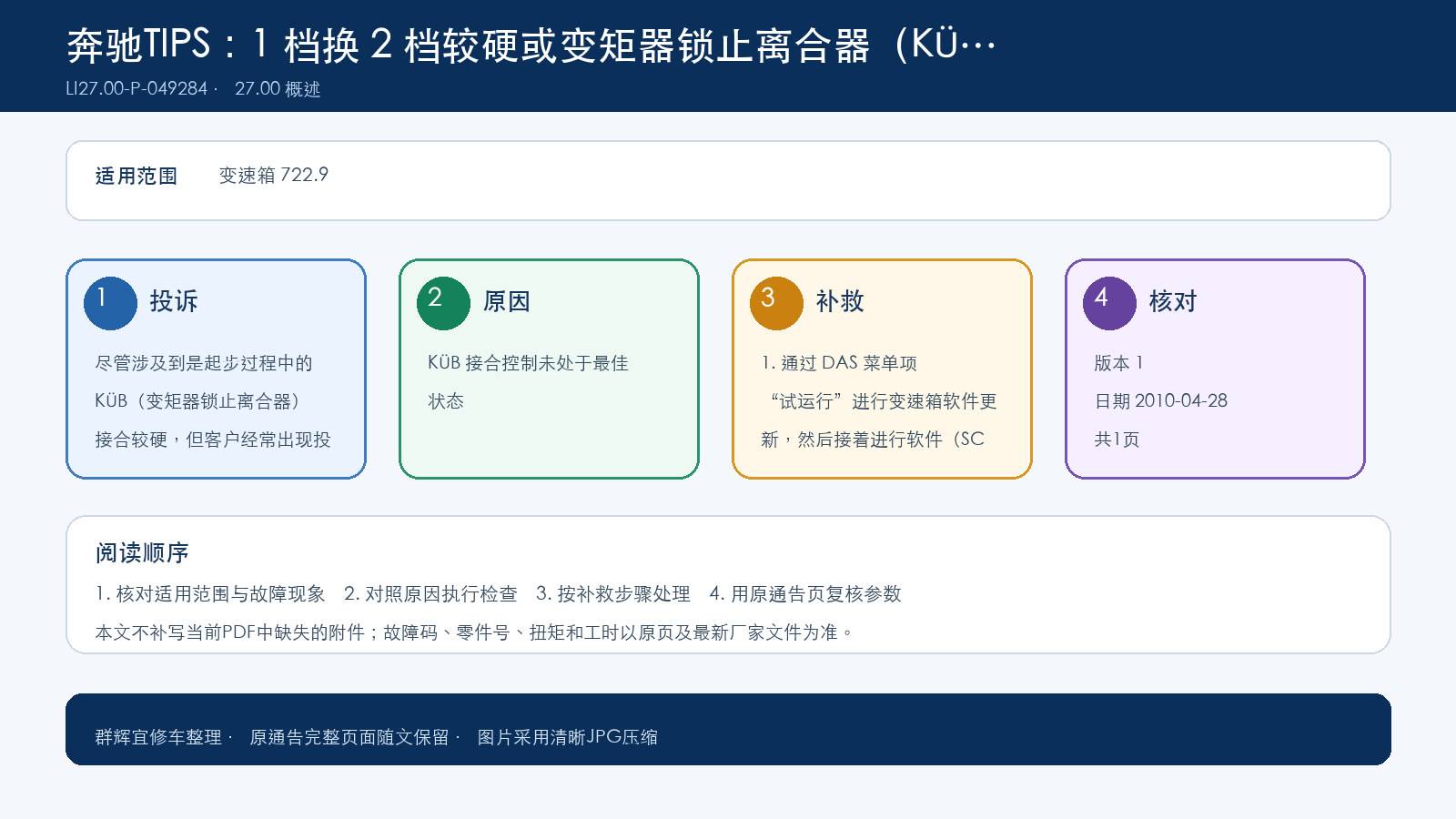
Task: Click the note beginning 本文不补写当前PDF中缺失的附件
Action: pyautogui.click(x=476, y=632)
